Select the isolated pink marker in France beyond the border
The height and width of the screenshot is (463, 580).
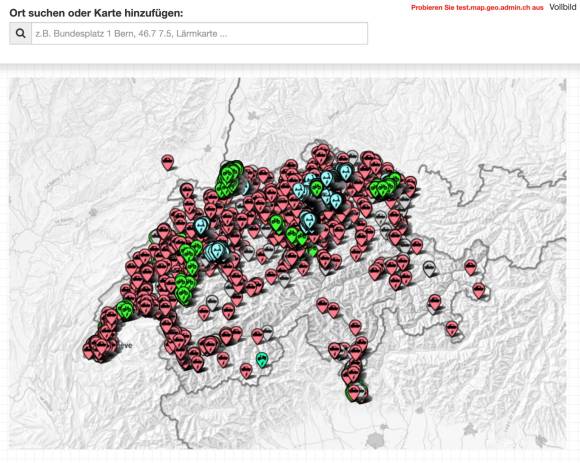(x=168, y=162)
